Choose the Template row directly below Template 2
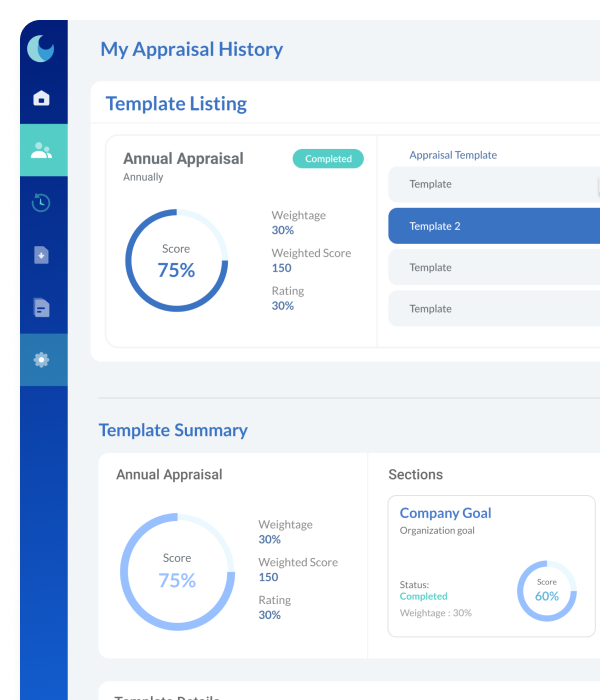 494,267
